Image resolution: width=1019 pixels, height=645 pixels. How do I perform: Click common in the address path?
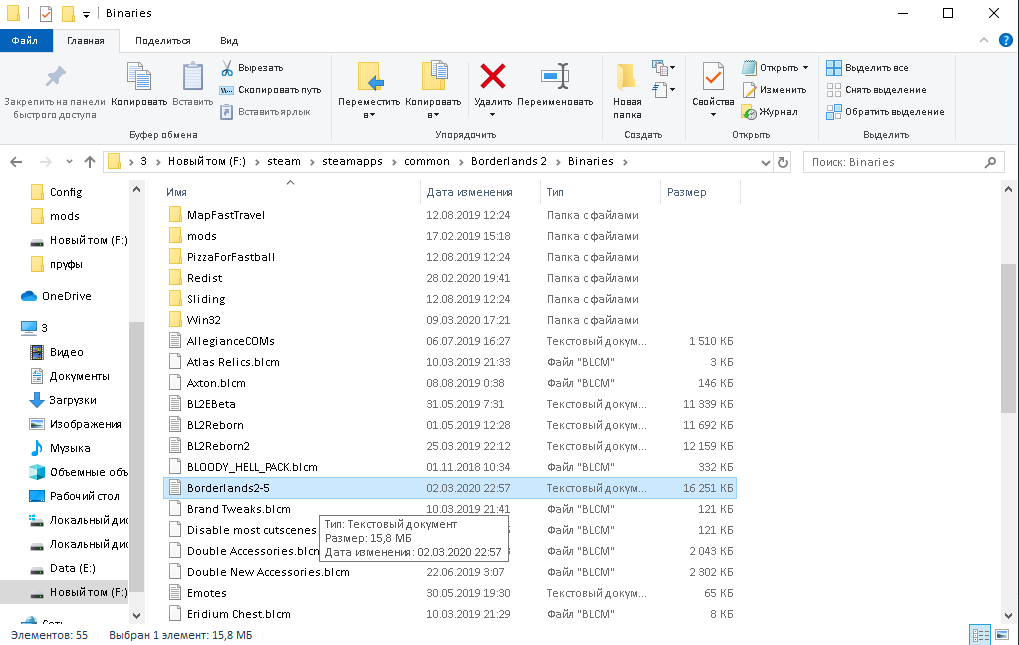[427, 161]
